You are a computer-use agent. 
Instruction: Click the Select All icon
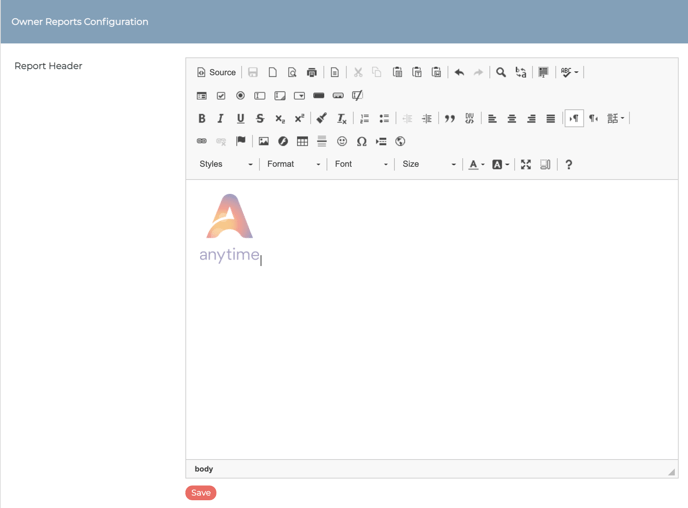[x=544, y=72]
